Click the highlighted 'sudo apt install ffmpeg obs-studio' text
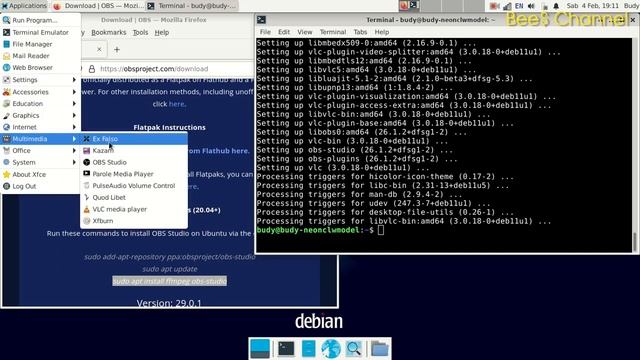The height and width of the screenshot is (360, 640). 169,281
